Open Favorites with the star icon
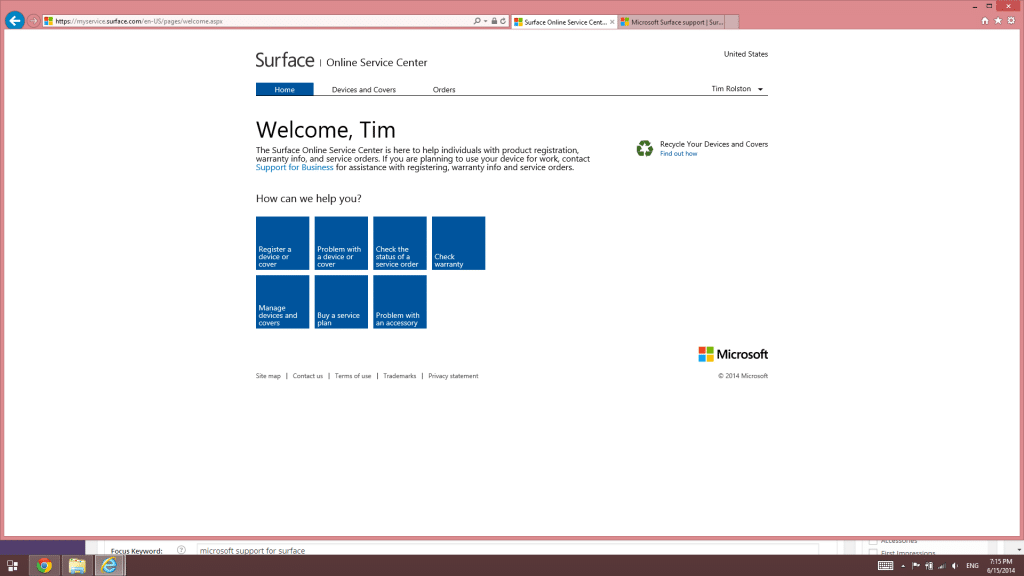1024x576 pixels. tap(998, 21)
